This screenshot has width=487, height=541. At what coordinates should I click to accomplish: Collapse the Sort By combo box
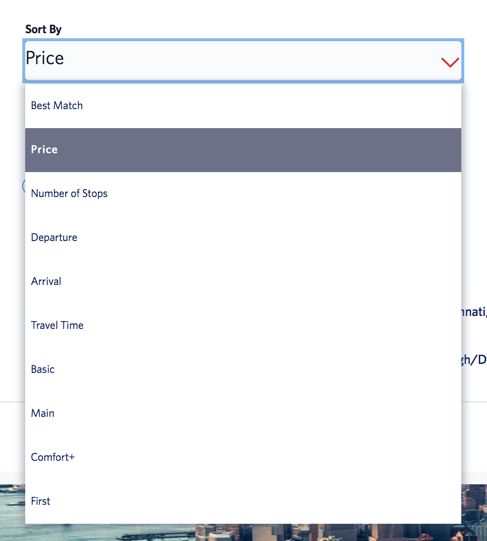(x=243, y=61)
